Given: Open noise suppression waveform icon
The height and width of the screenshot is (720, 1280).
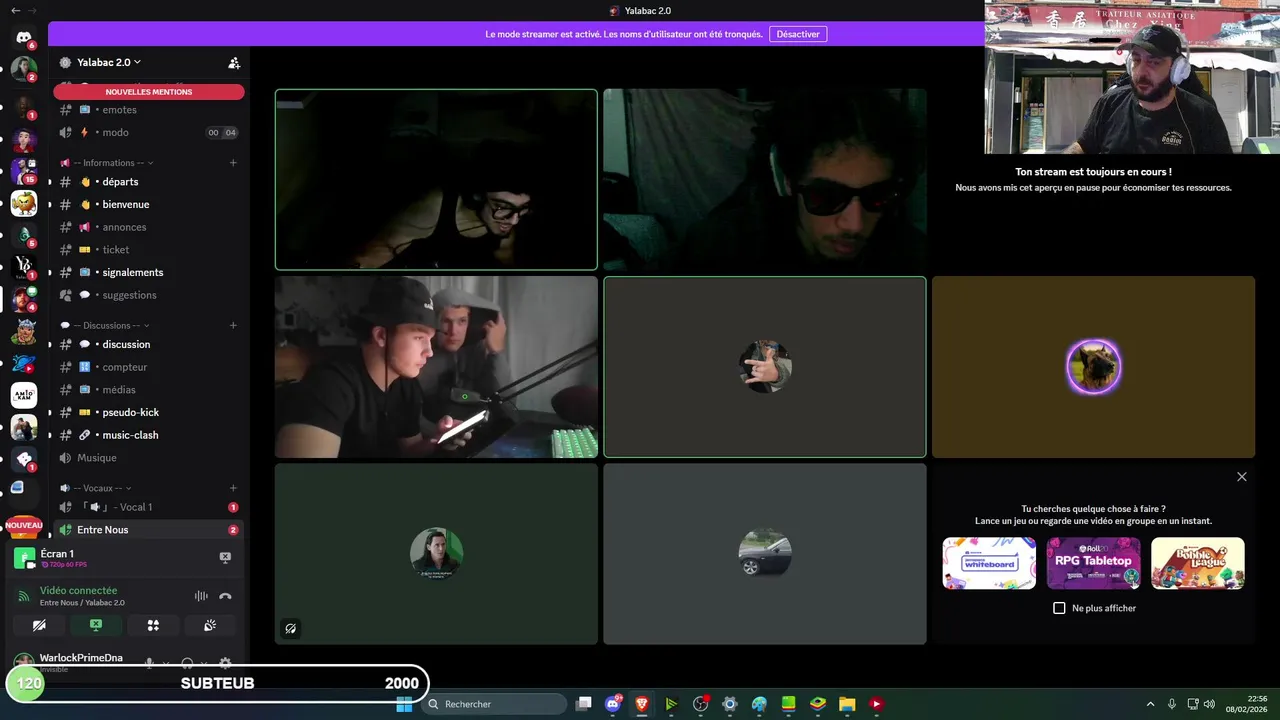Looking at the screenshot, I should (201, 596).
